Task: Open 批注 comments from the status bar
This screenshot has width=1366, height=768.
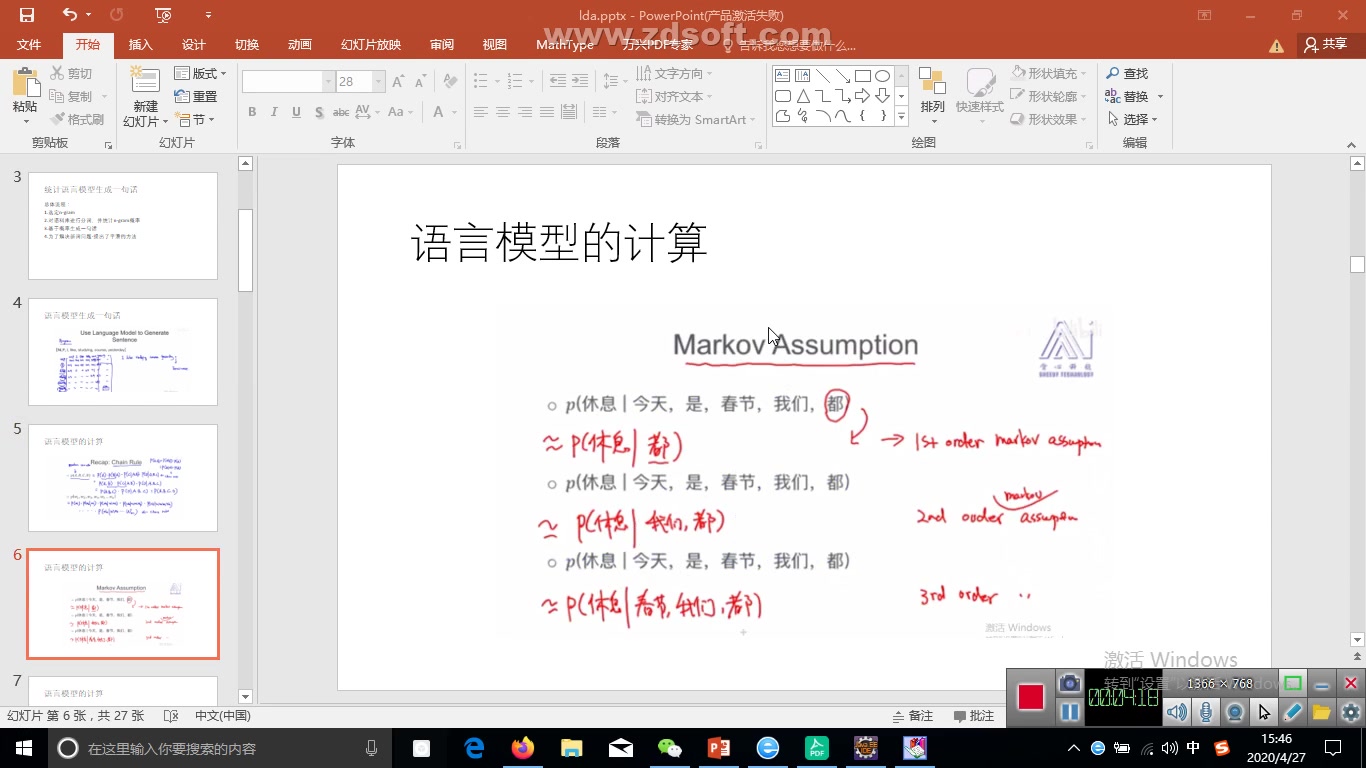Action: tap(973, 715)
